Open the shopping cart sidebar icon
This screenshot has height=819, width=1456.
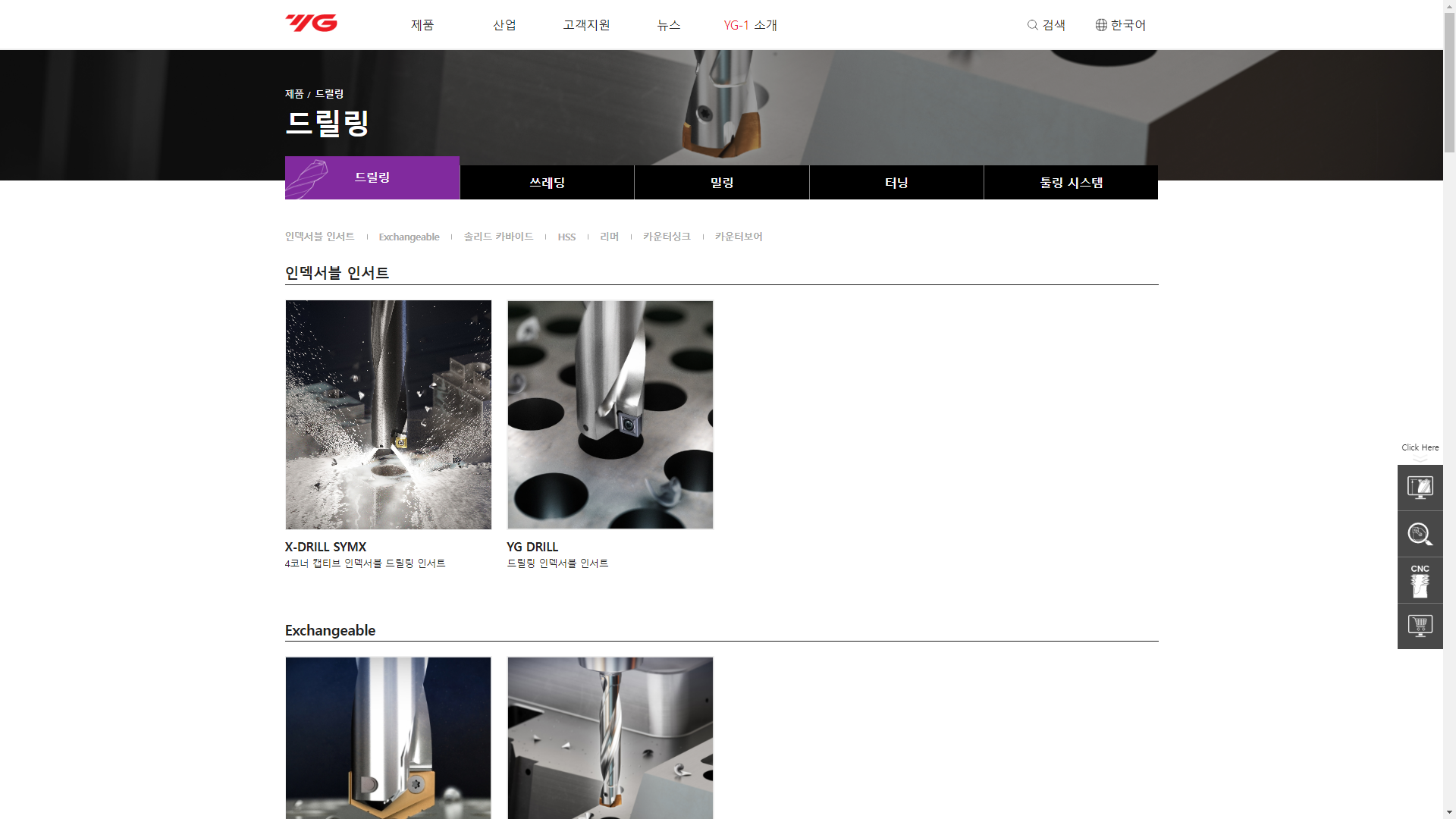point(1420,626)
